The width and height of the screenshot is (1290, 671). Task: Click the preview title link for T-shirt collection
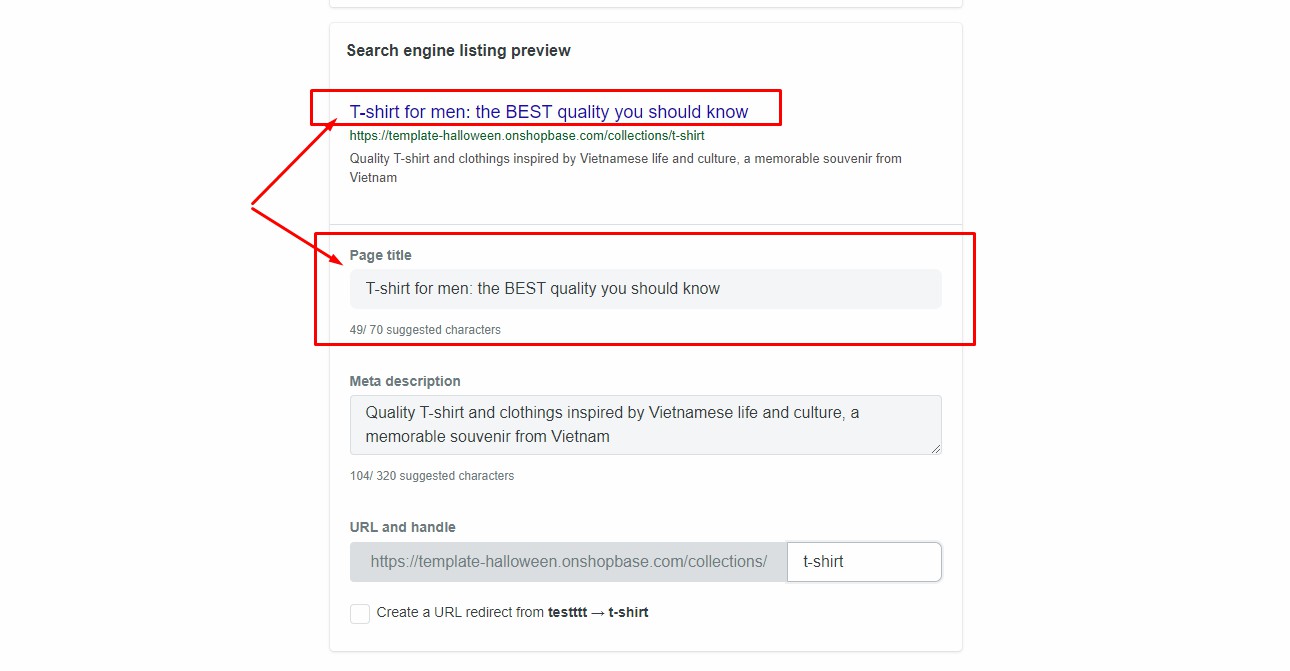tap(548, 111)
